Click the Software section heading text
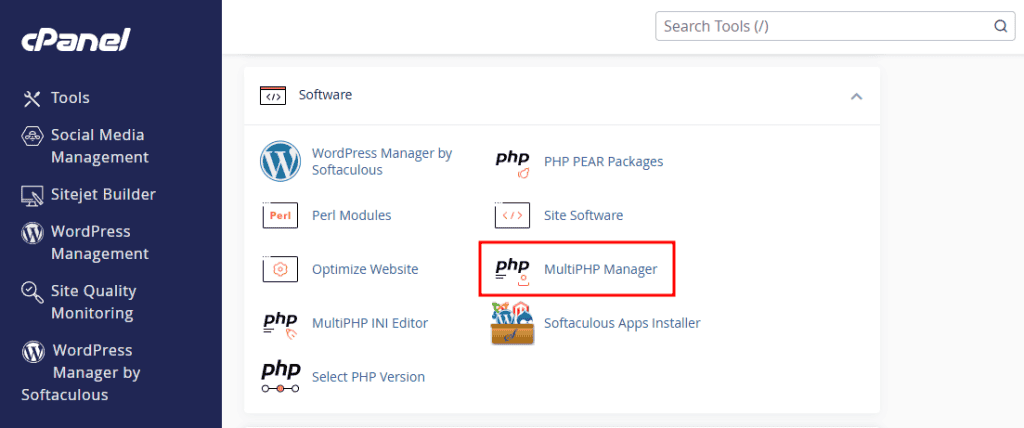This screenshot has height=428, width=1024. [325, 95]
